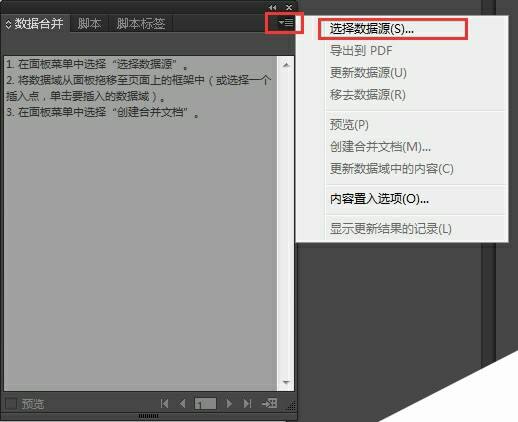Screen dimensions: 518x422
Task: Switch to the 脚本标签 tab
Action: pyautogui.click(x=141, y=24)
